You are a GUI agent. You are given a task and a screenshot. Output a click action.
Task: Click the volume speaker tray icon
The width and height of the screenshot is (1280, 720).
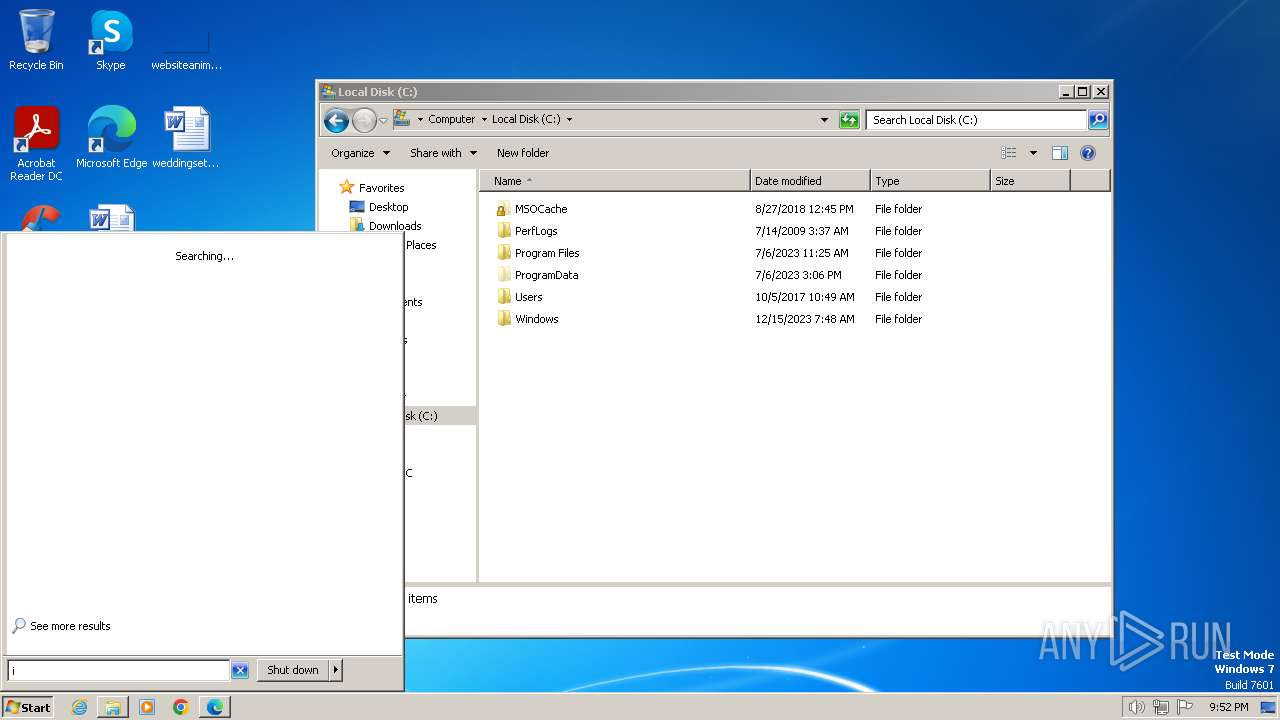[1137, 707]
